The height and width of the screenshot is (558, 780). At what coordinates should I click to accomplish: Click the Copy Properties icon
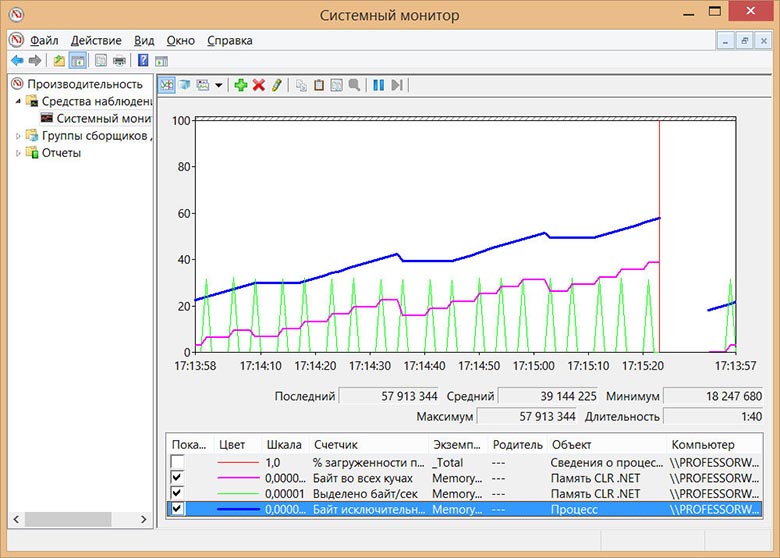click(301, 85)
